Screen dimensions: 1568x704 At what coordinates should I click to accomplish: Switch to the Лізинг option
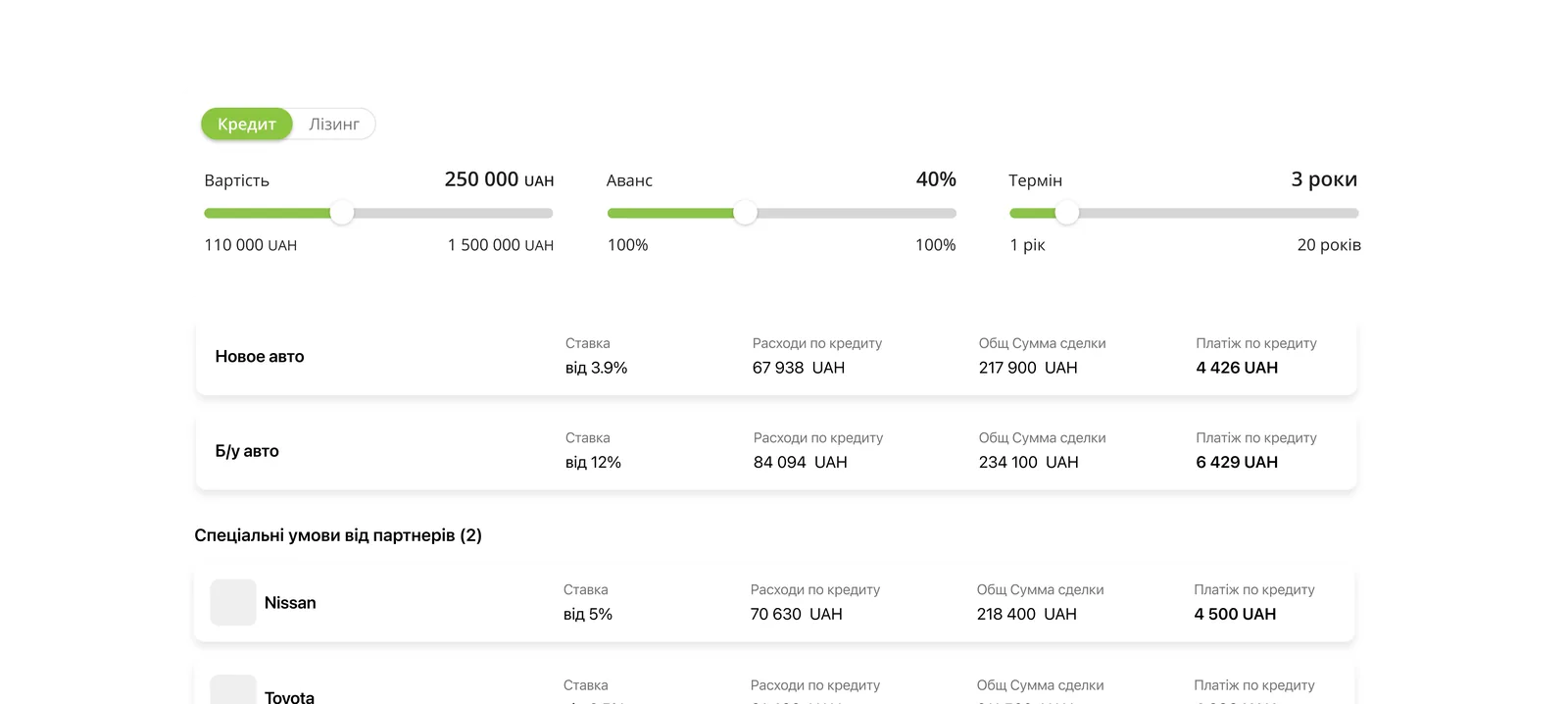pyautogui.click(x=334, y=125)
